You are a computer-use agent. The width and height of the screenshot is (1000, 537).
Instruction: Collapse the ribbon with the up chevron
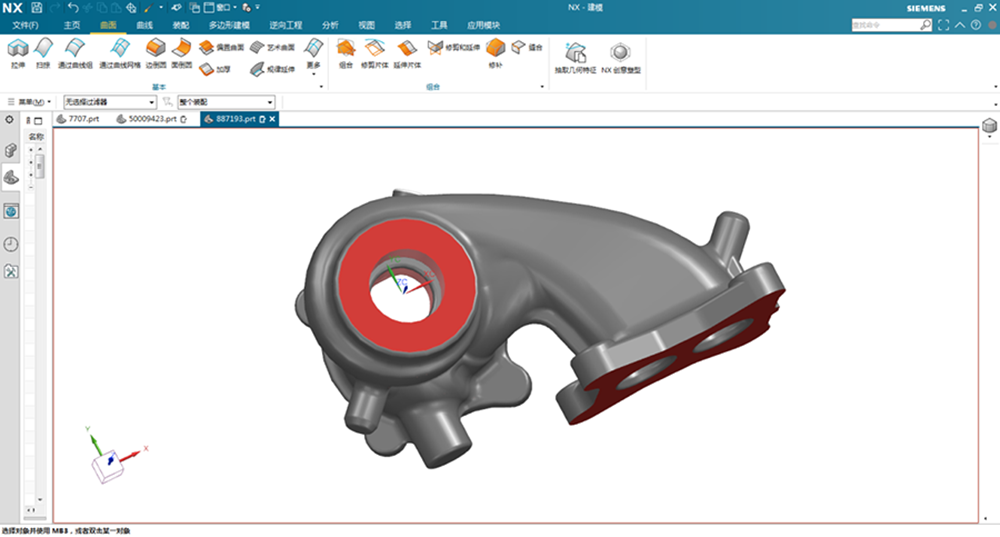pos(960,24)
